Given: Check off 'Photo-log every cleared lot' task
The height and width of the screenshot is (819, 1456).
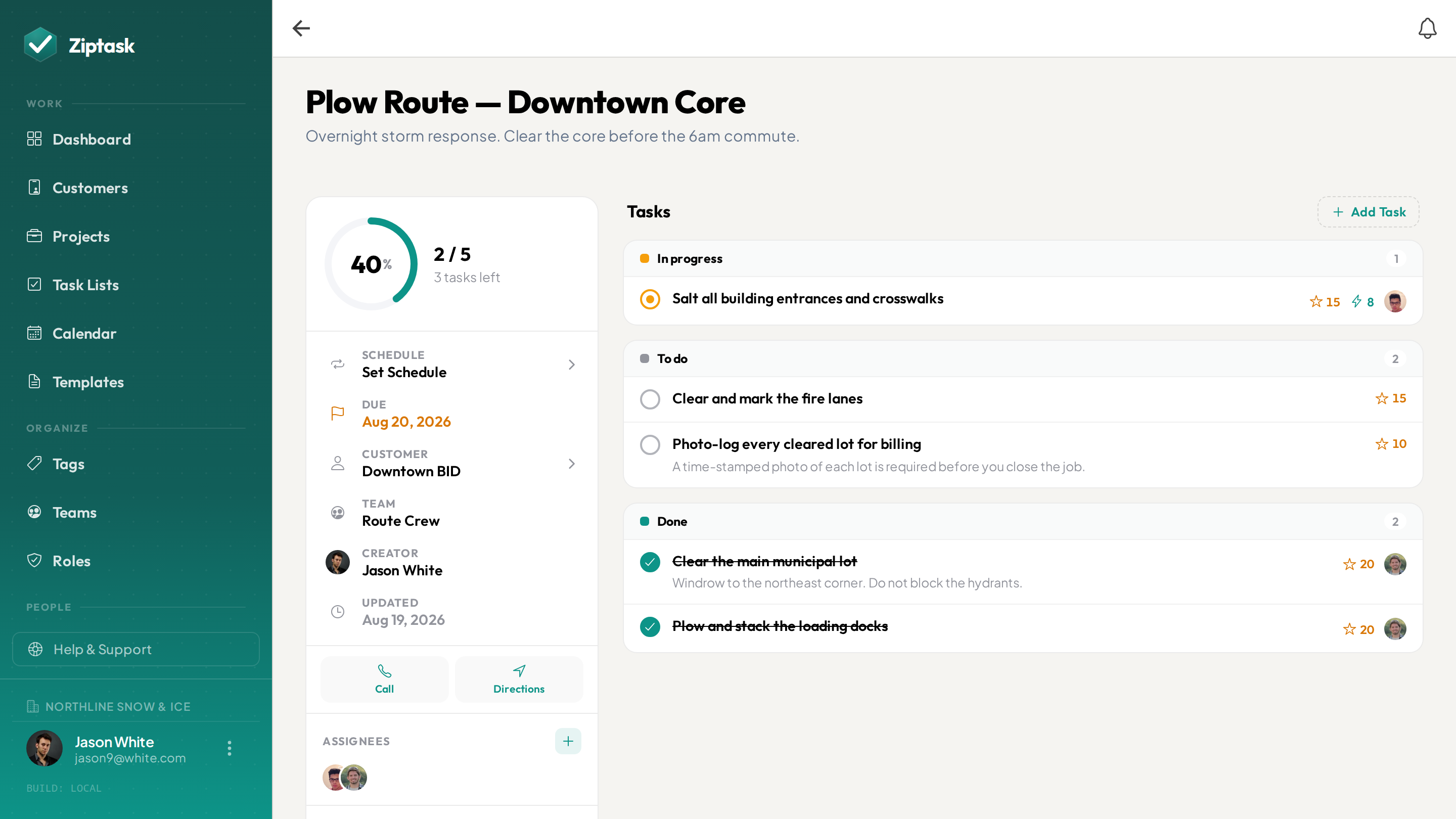Looking at the screenshot, I should pos(650,445).
